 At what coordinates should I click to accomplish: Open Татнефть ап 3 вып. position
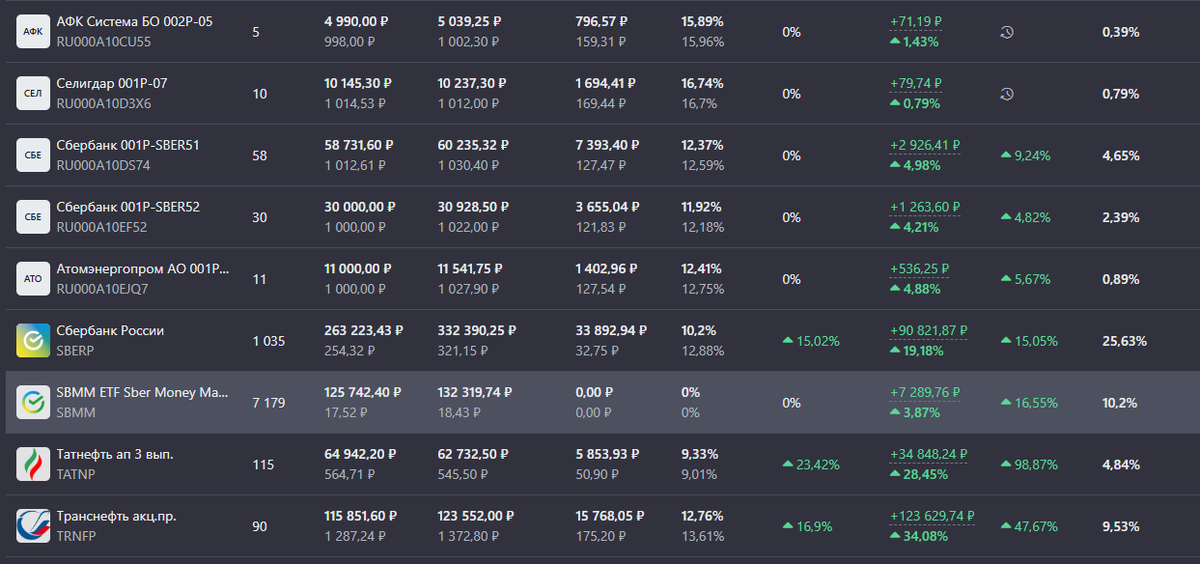pyautogui.click(x=115, y=455)
